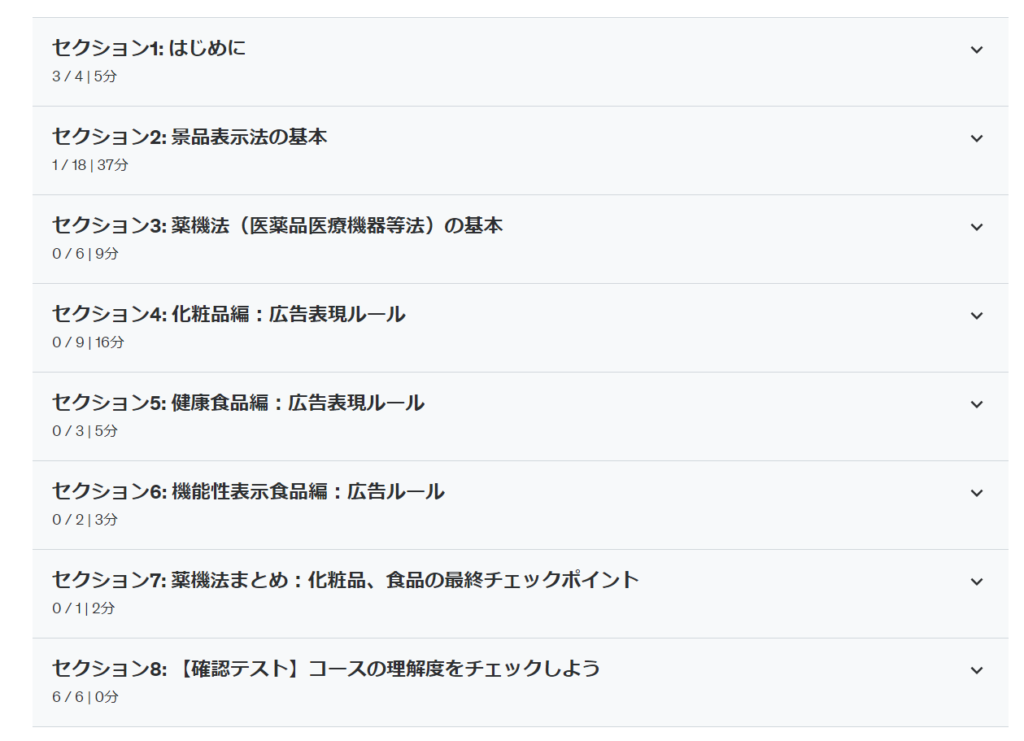Toggle chevron for セクション6 機能性表示食品編
Image resolution: width=1024 pixels, height=741 pixels.
[x=977, y=493]
